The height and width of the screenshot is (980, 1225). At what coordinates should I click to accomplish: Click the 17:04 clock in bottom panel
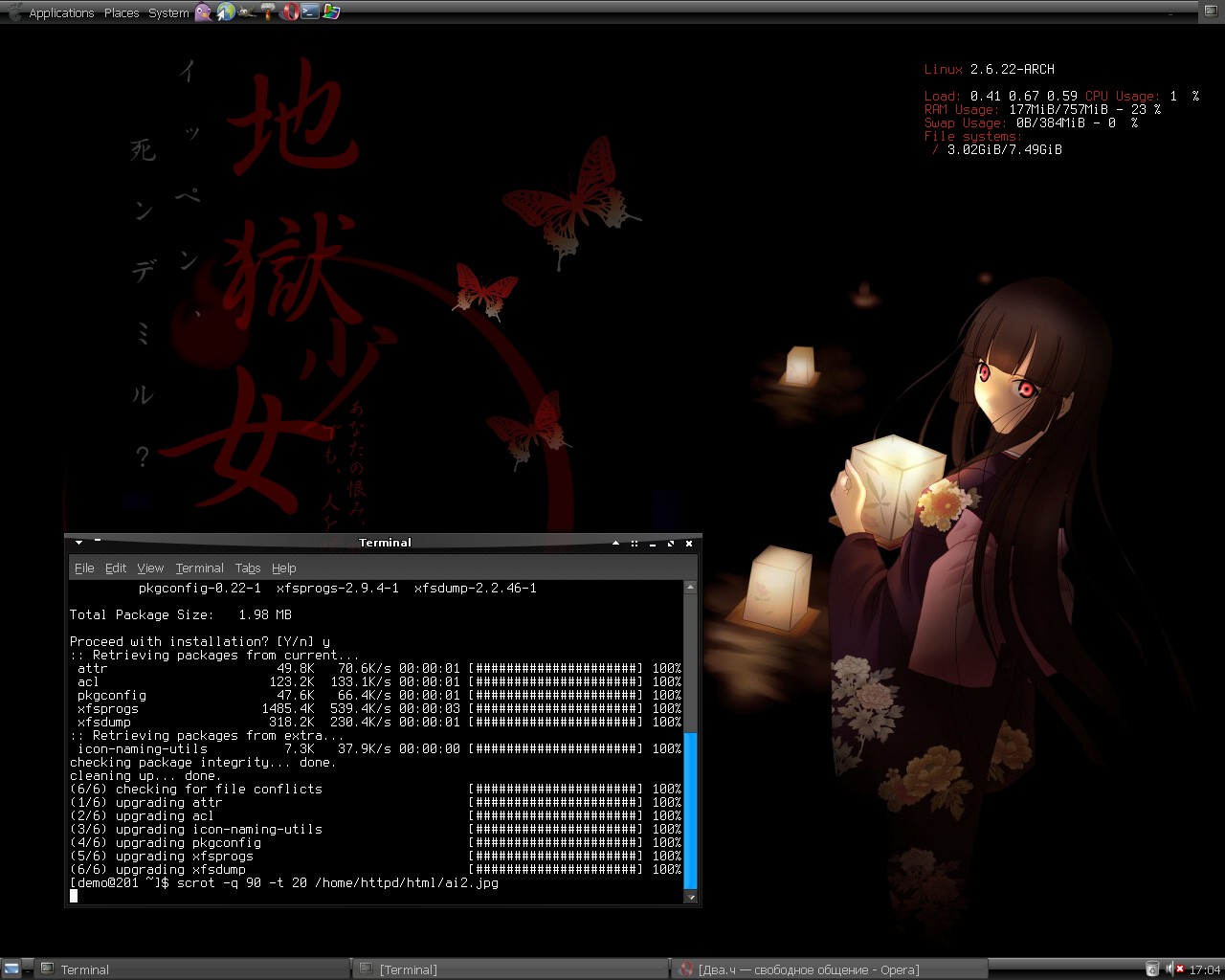click(1205, 969)
